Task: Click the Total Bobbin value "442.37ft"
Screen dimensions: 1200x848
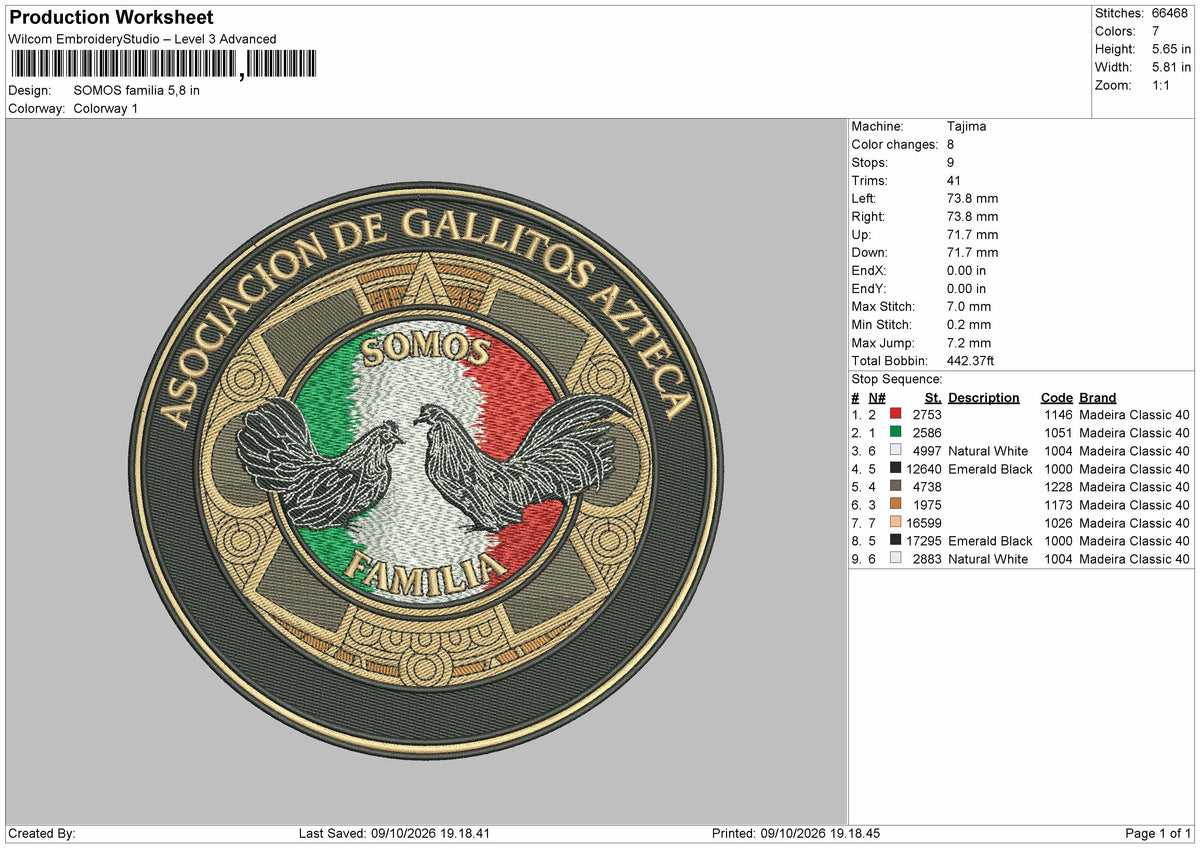Action: point(970,361)
